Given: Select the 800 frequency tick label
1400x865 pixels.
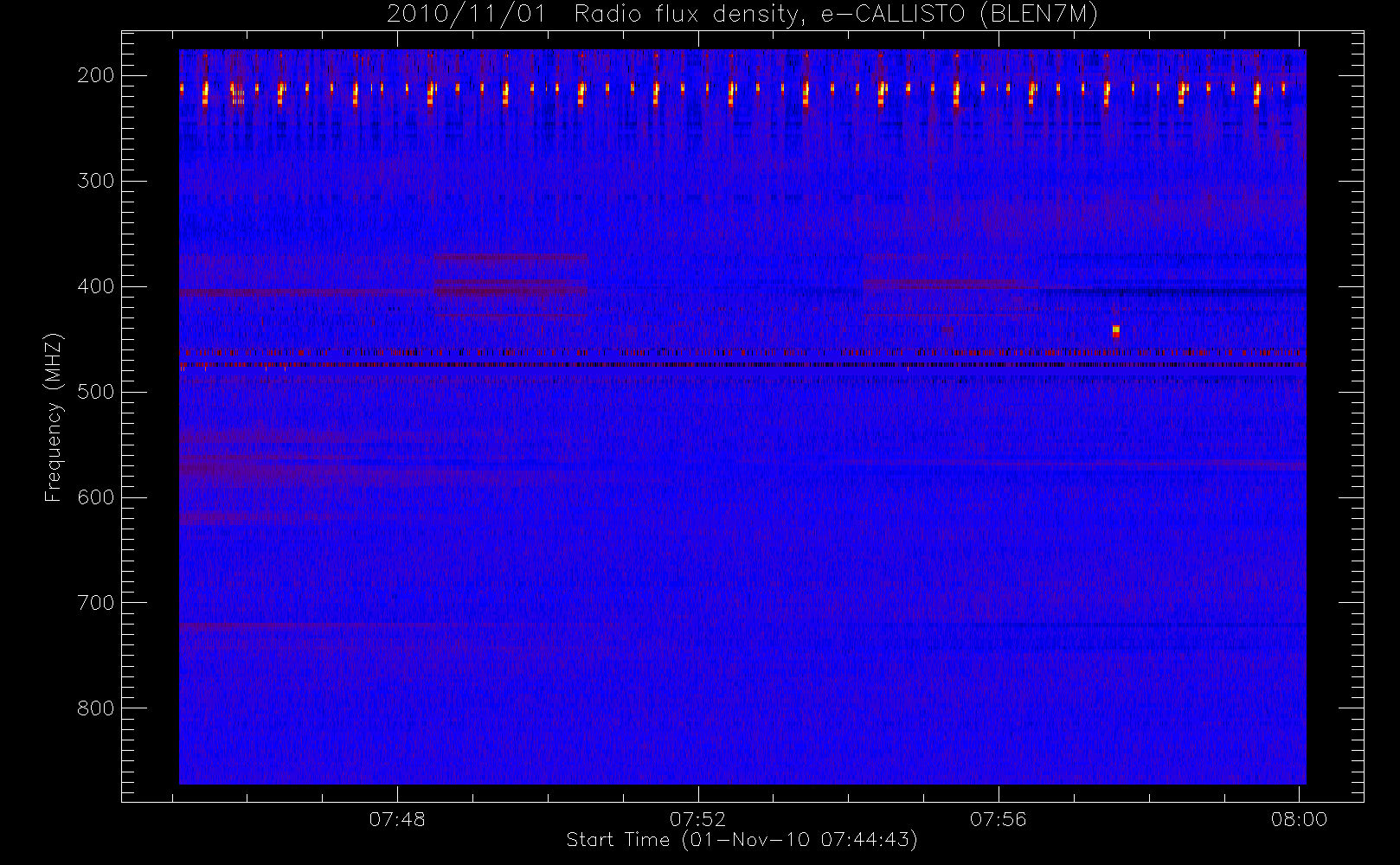Looking at the screenshot, I should tap(95, 708).
